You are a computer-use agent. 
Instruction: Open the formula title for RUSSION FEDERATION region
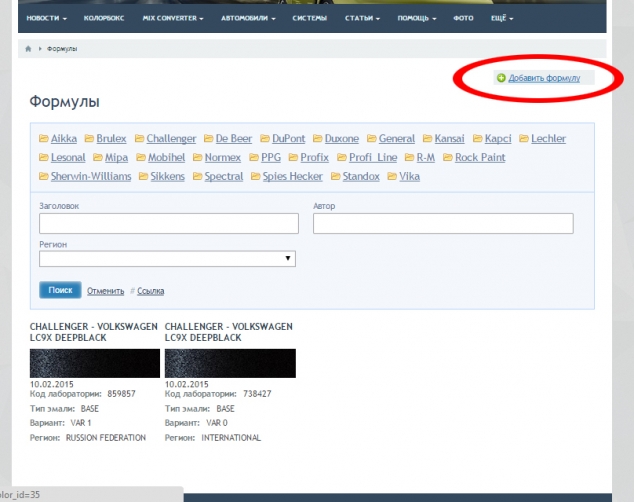click(93, 332)
